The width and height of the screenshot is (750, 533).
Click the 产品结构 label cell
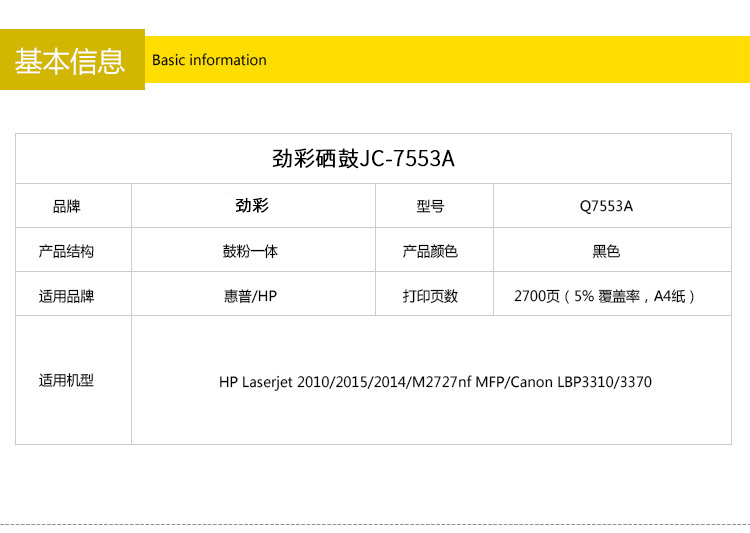(x=66, y=251)
